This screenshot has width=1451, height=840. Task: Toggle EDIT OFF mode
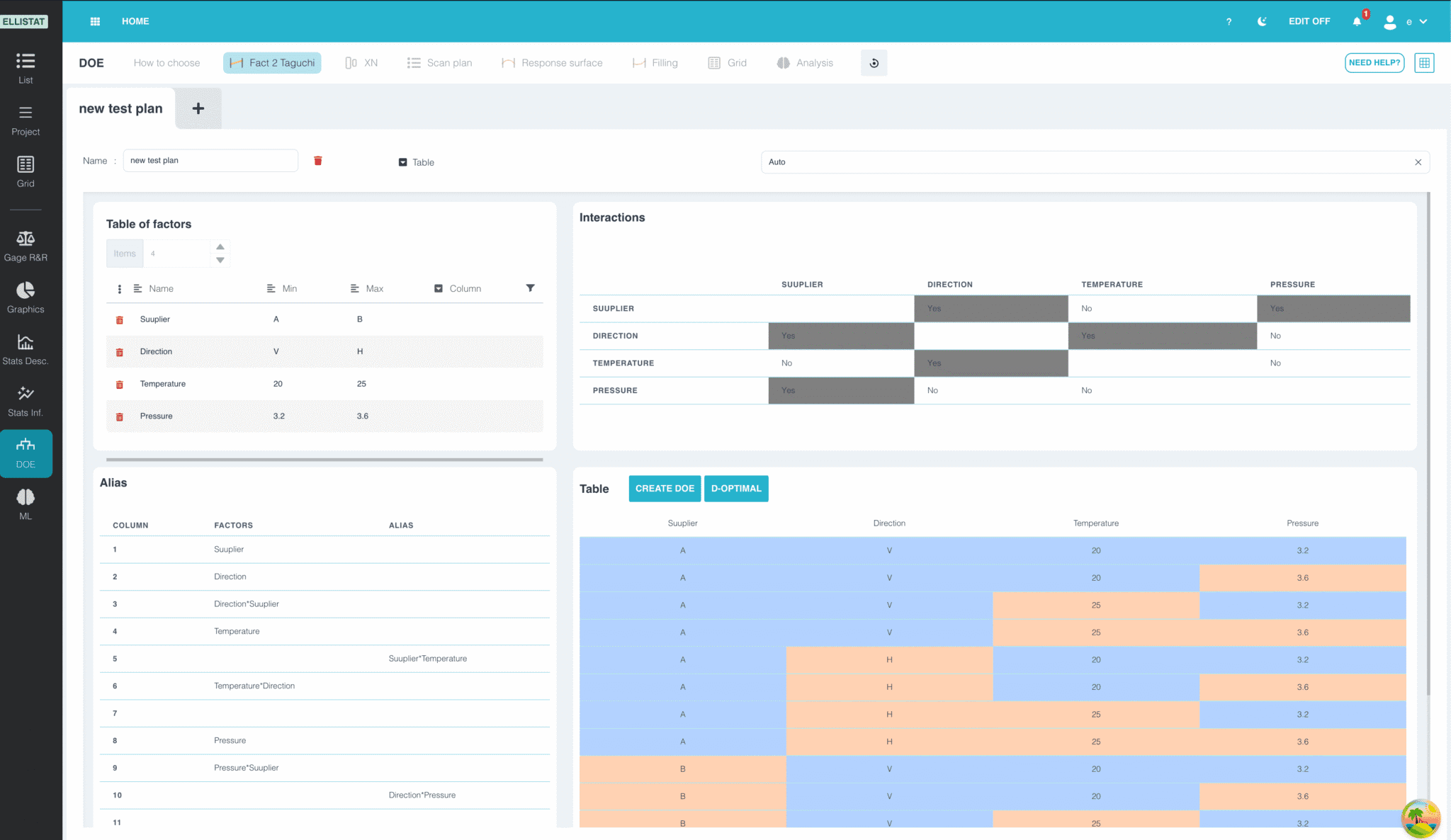tap(1309, 21)
